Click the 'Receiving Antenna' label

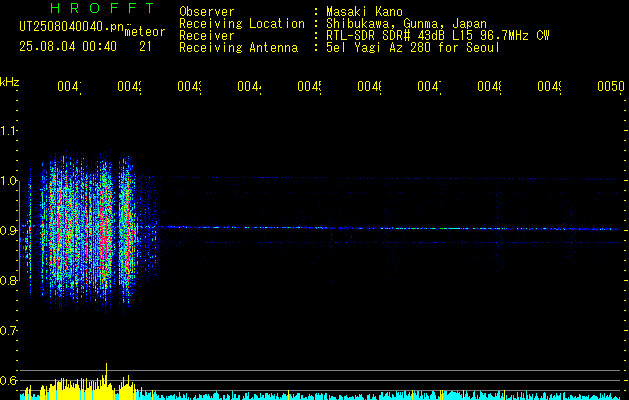click(239, 48)
